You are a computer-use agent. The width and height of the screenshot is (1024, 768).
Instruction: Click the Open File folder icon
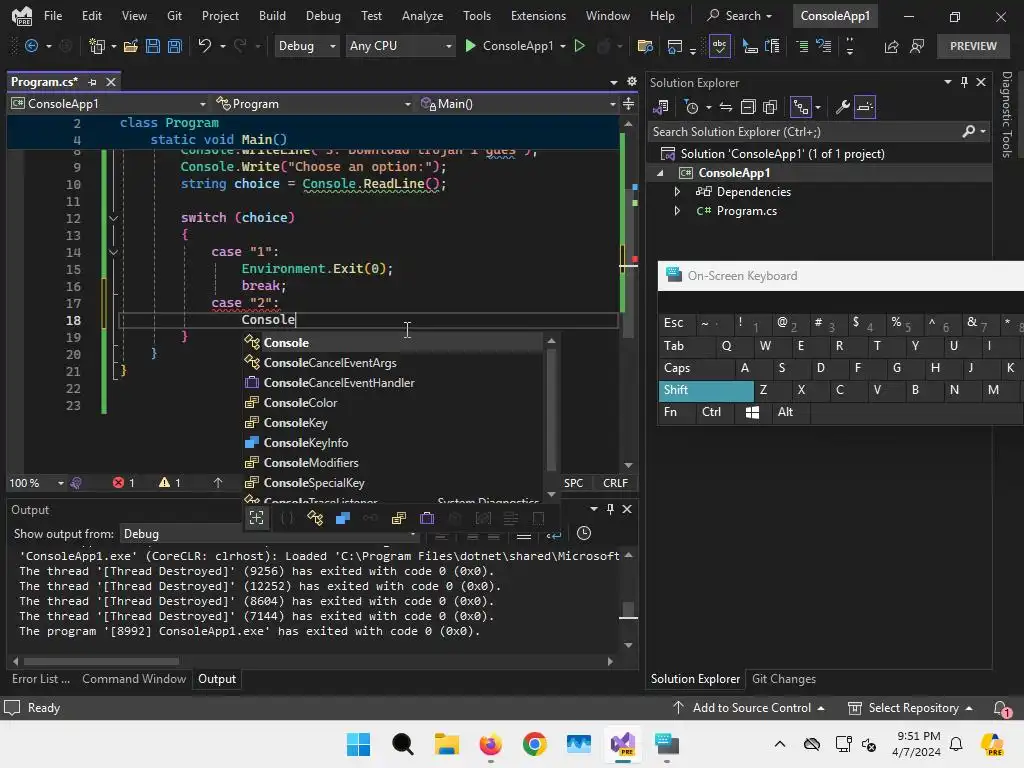point(131,46)
